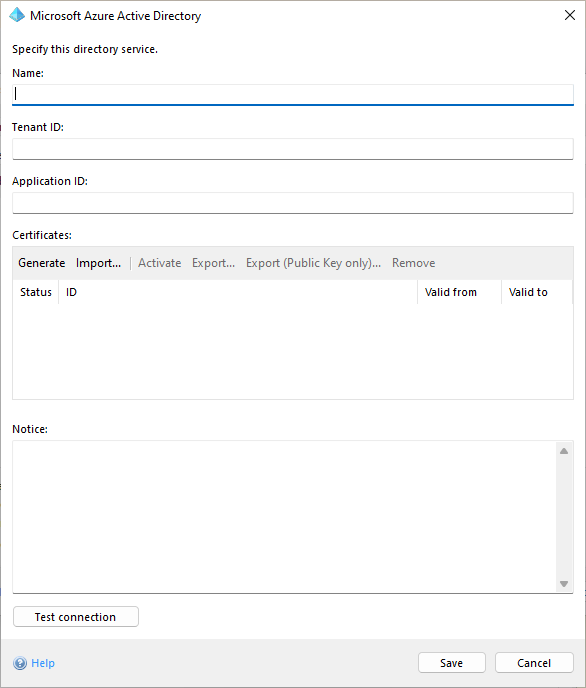Click the Notice scrollbar up arrow
586x688 pixels.
pyautogui.click(x=564, y=451)
